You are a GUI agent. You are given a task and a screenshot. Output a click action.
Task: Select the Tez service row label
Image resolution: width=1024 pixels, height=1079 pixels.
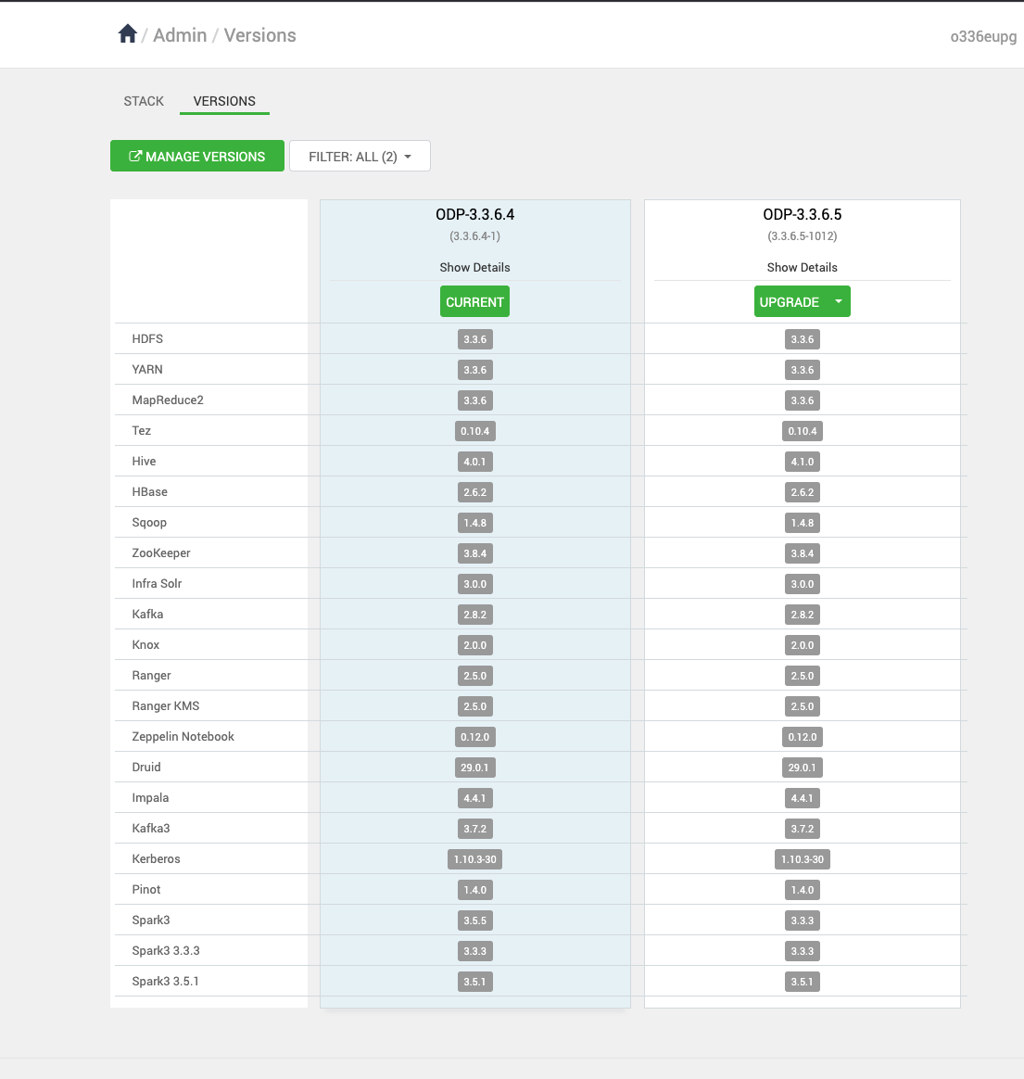pos(141,431)
